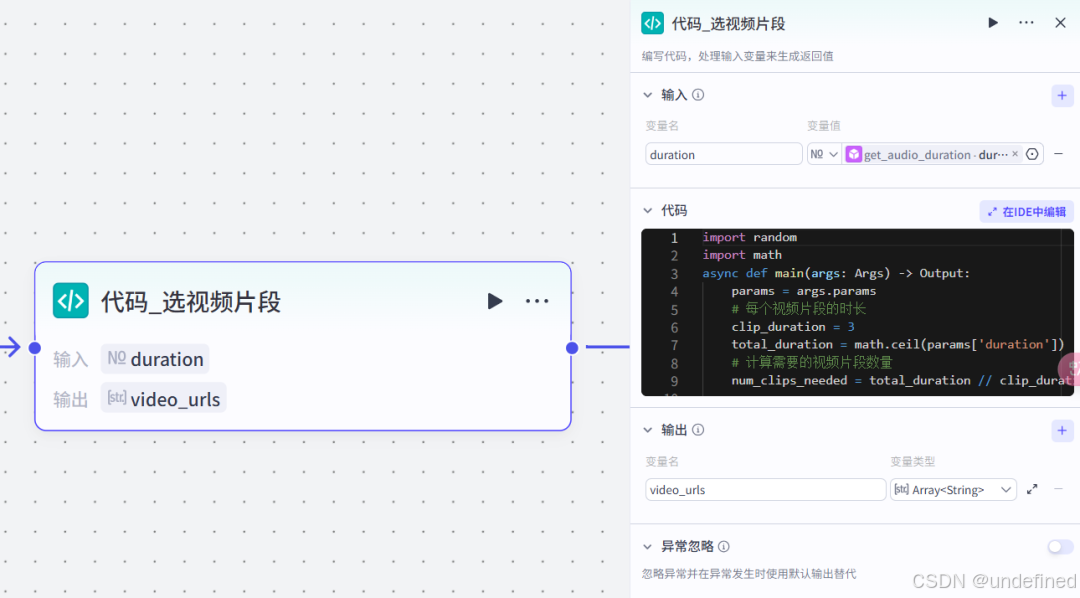Viewport: 1080px width, 598px height.
Task: Open the Array<String> type dropdown
Action: click(1005, 489)
